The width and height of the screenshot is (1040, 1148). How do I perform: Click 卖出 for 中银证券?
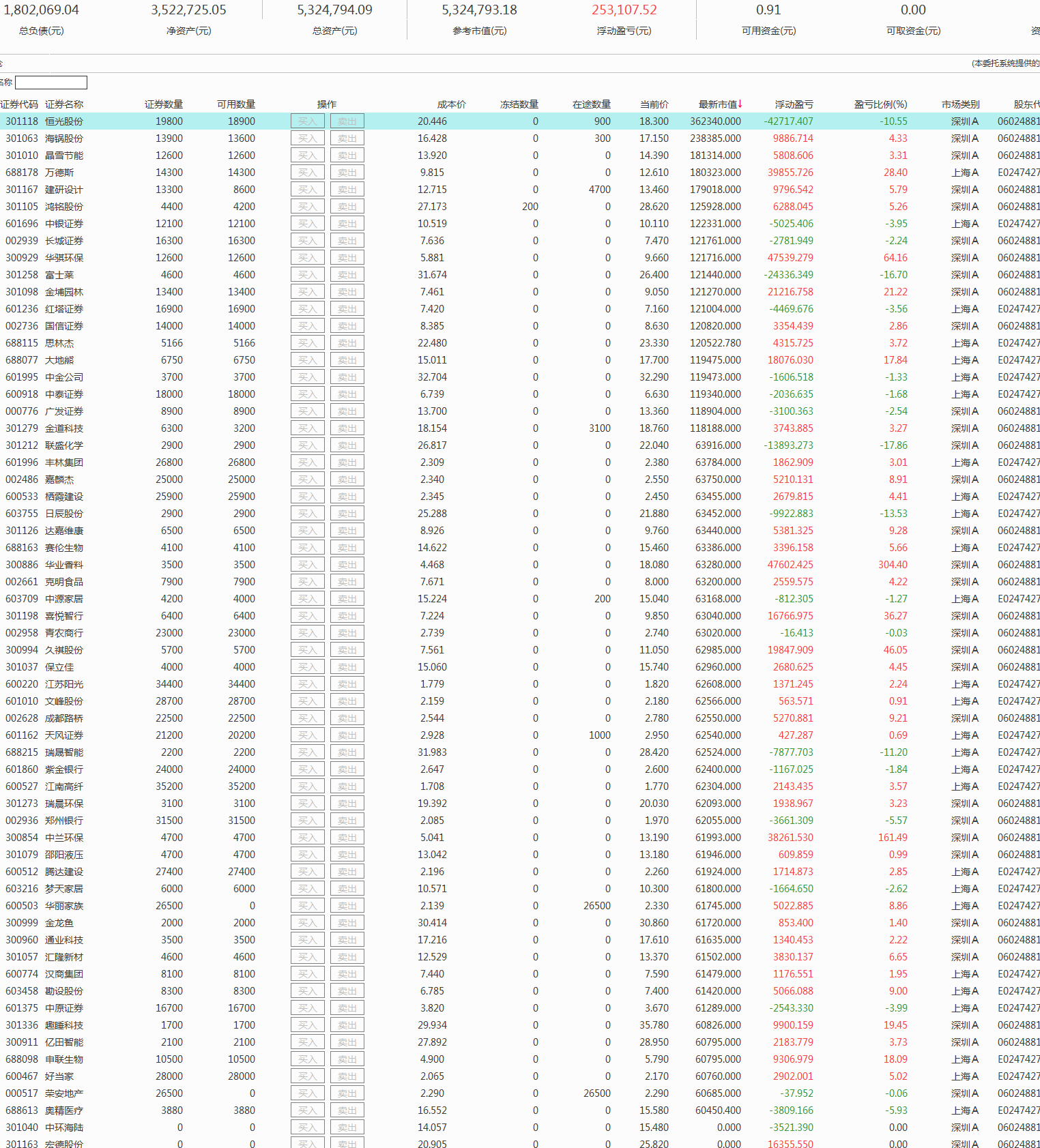point(347,224)
